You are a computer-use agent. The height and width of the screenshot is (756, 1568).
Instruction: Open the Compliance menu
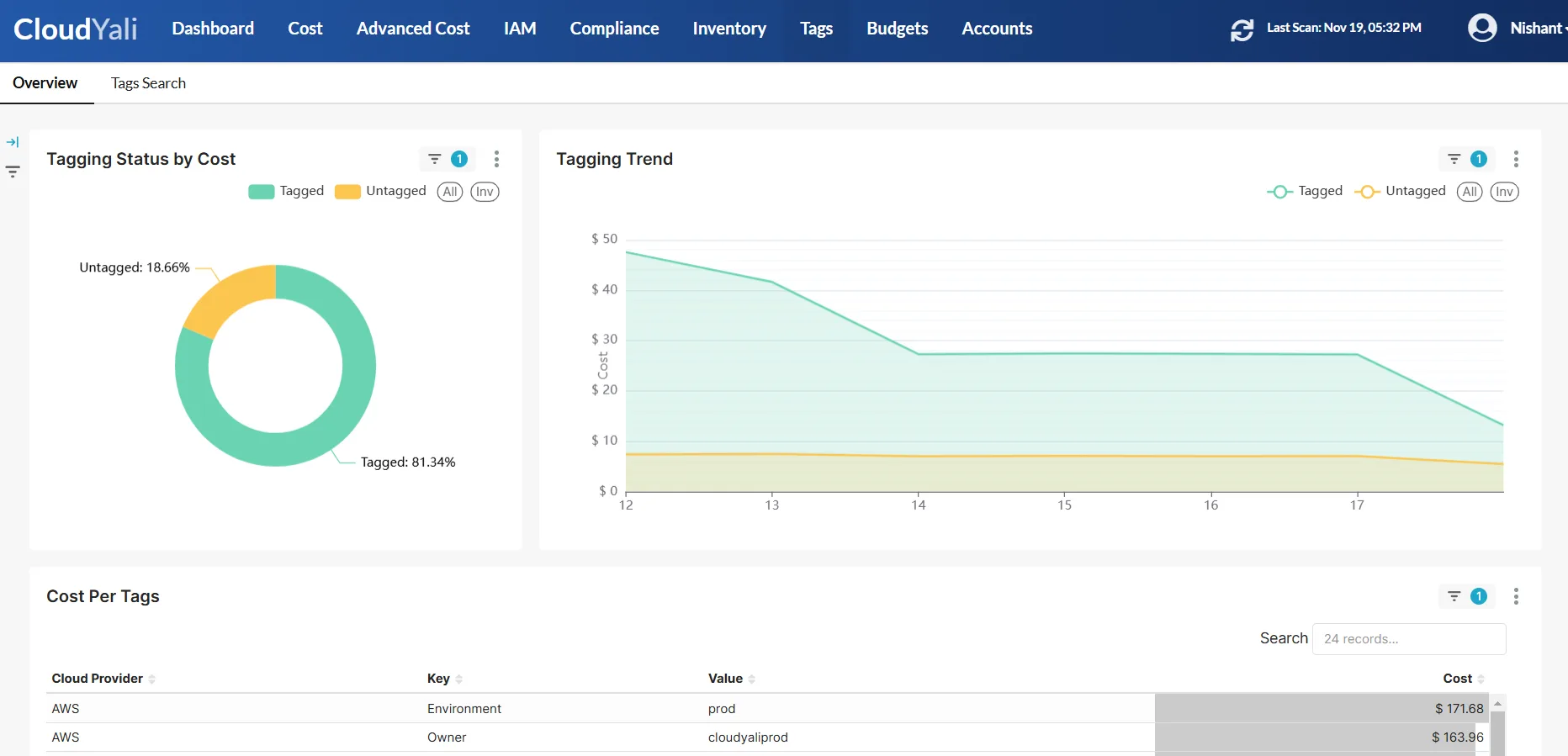[614, 29]
